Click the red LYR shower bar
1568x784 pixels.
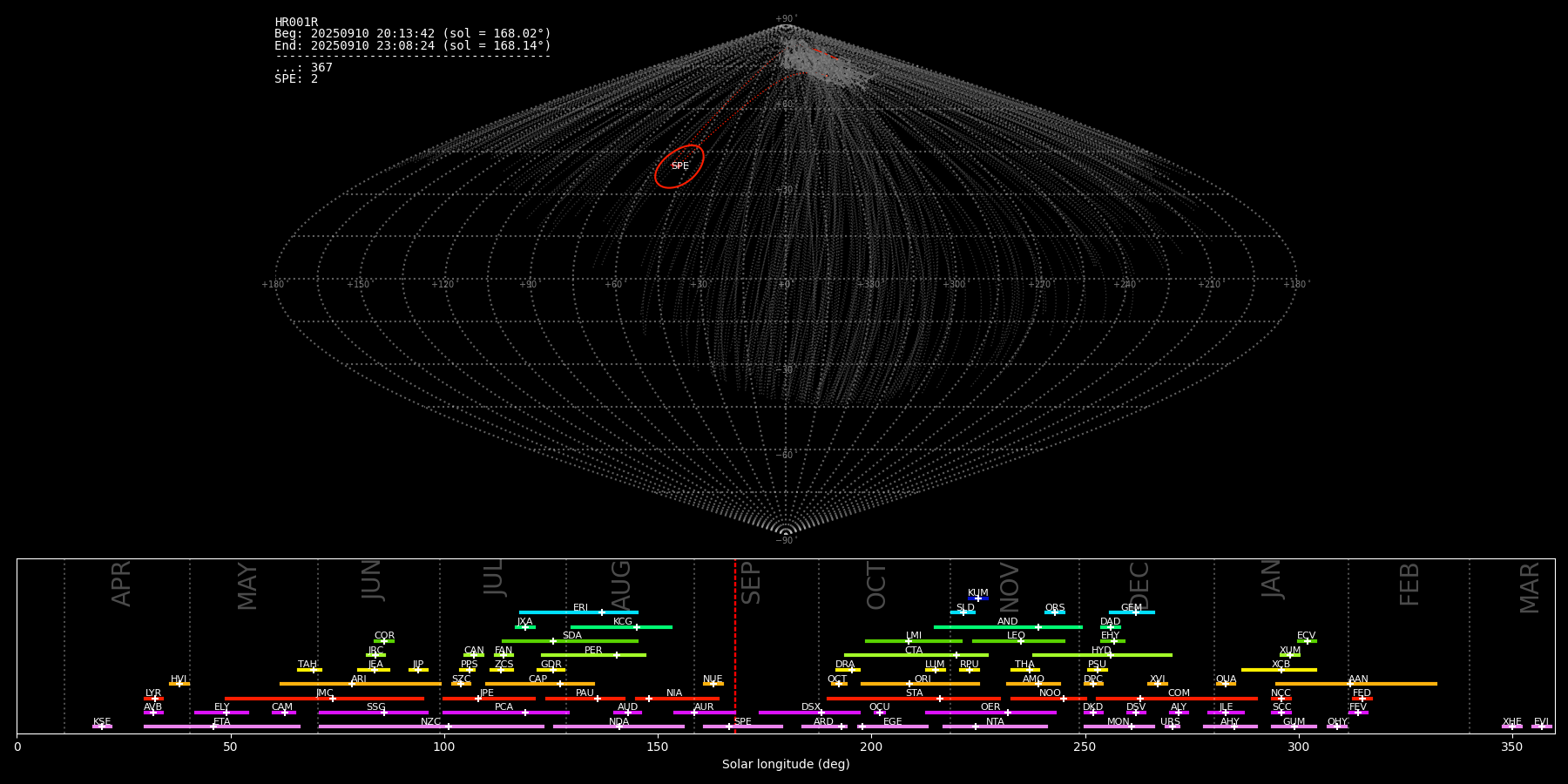[153, 698]
